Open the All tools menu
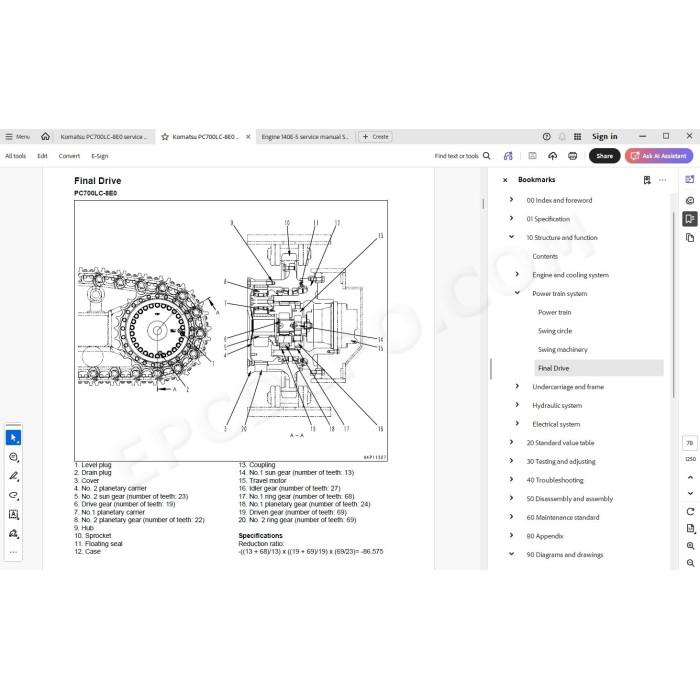Screen dimensions: 700x700 (x=16, y=156)
